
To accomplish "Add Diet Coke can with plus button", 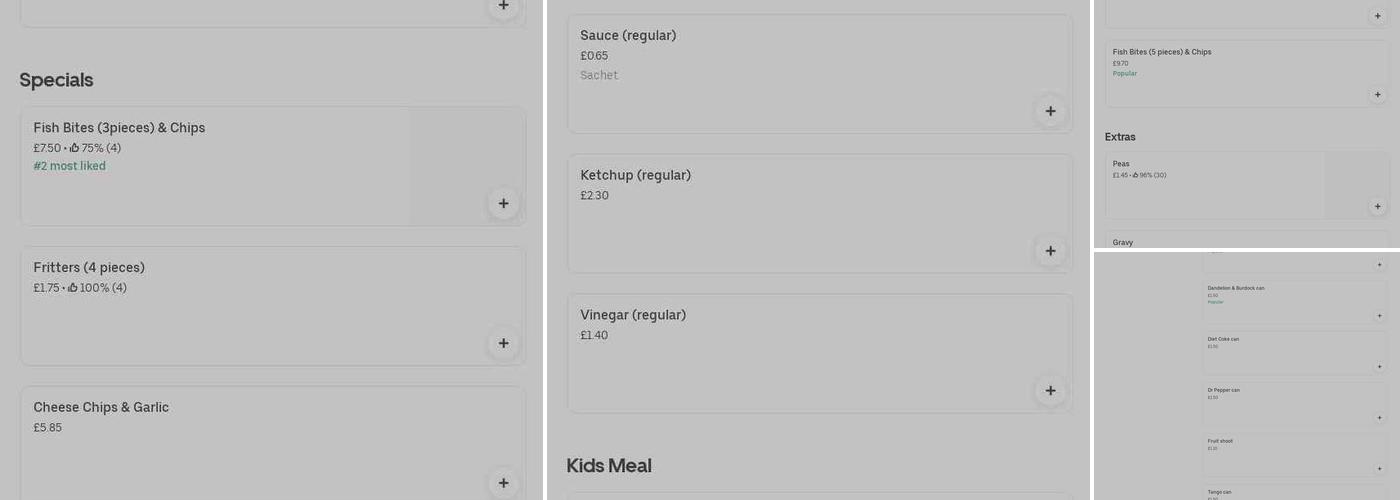I will pyautogui.click(x=1379, y=367).
